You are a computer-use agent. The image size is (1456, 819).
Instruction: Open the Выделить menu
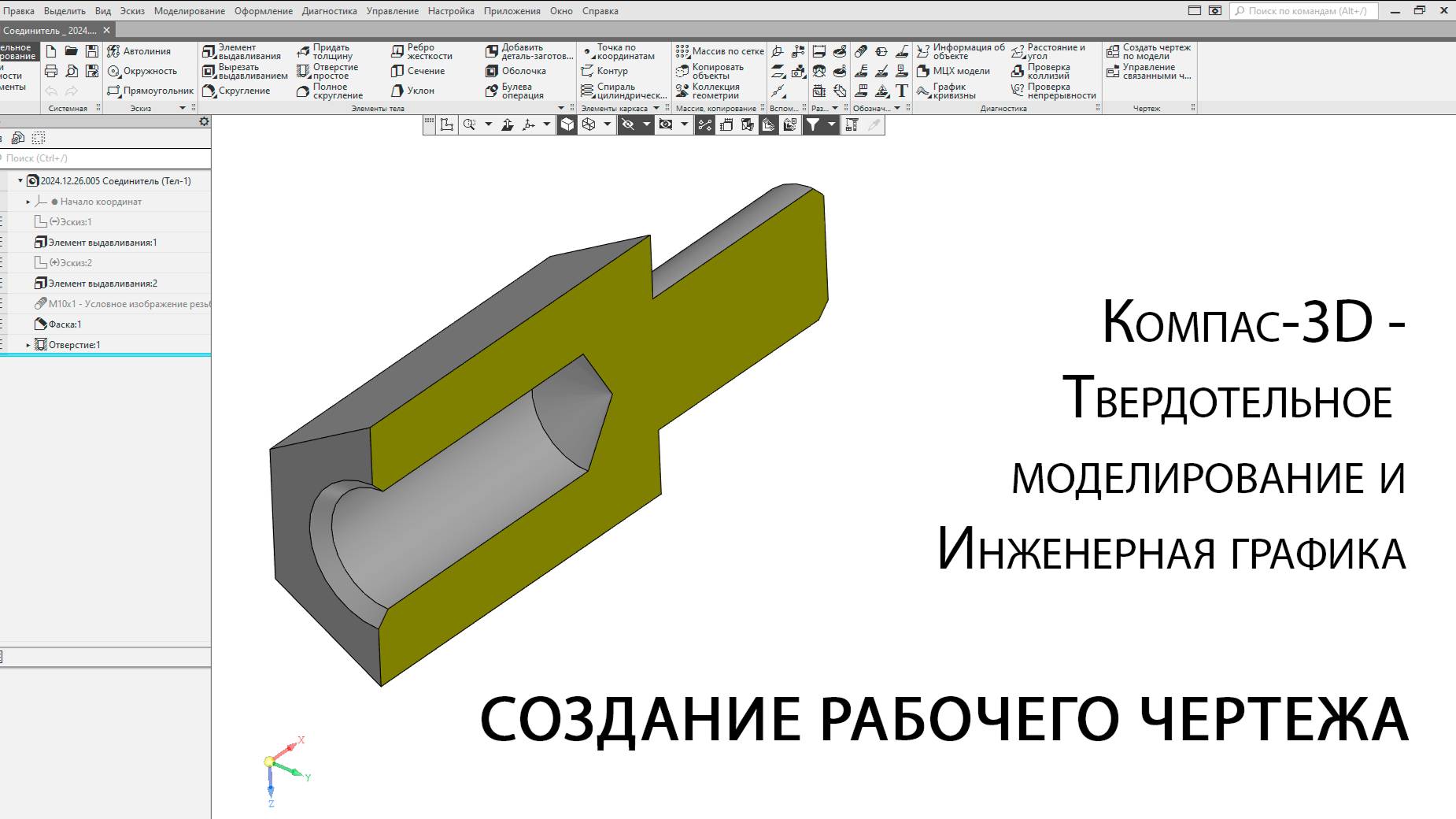point(65,11)
